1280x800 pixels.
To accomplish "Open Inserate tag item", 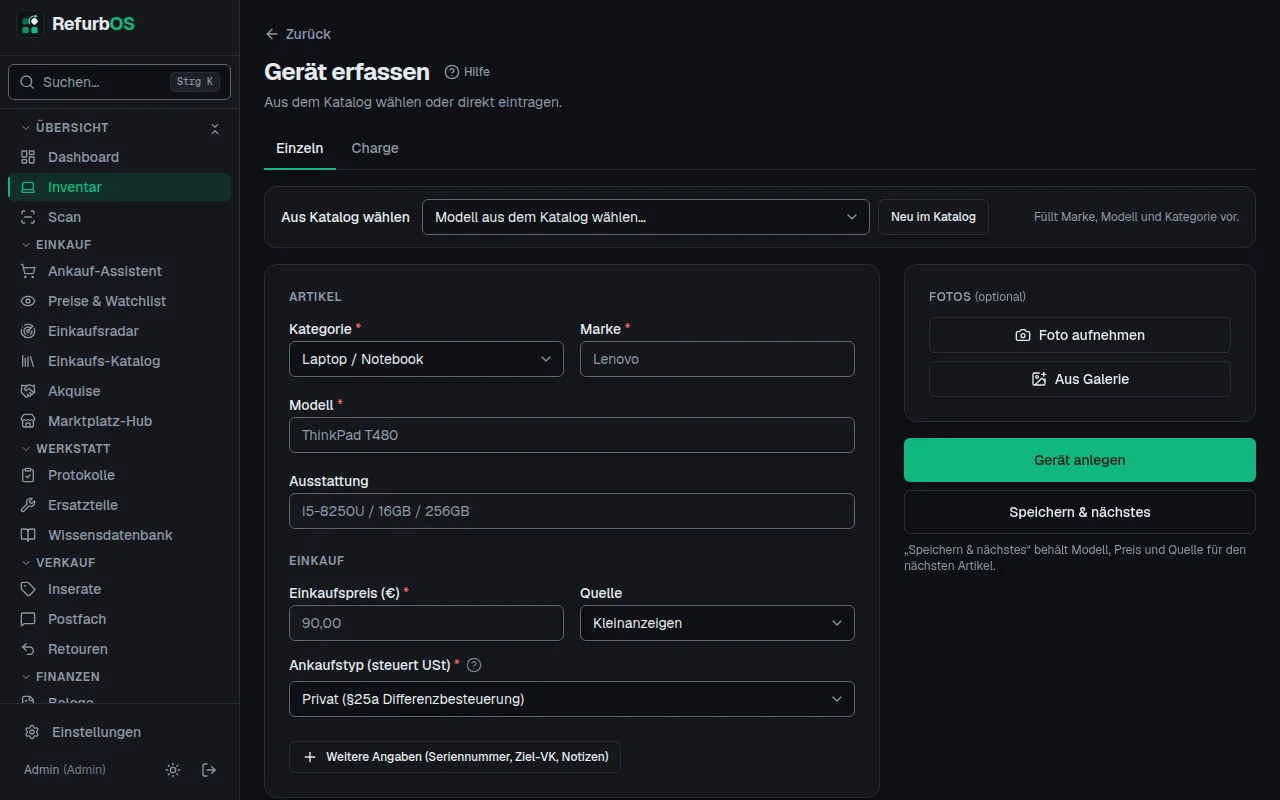I will [119, 589].
